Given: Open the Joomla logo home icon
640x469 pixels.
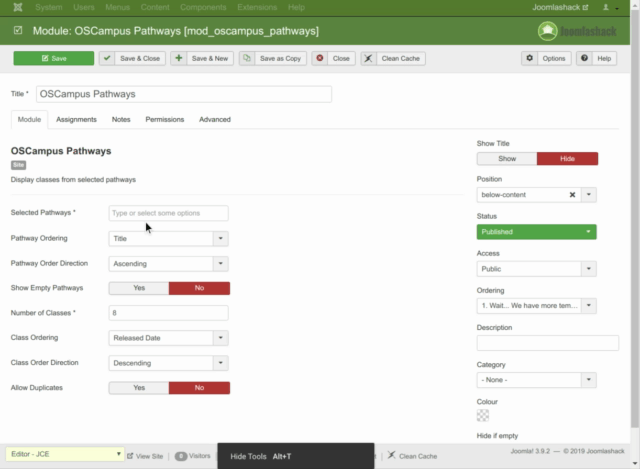Looking at the screenshot, I should [x=18, y=7].
